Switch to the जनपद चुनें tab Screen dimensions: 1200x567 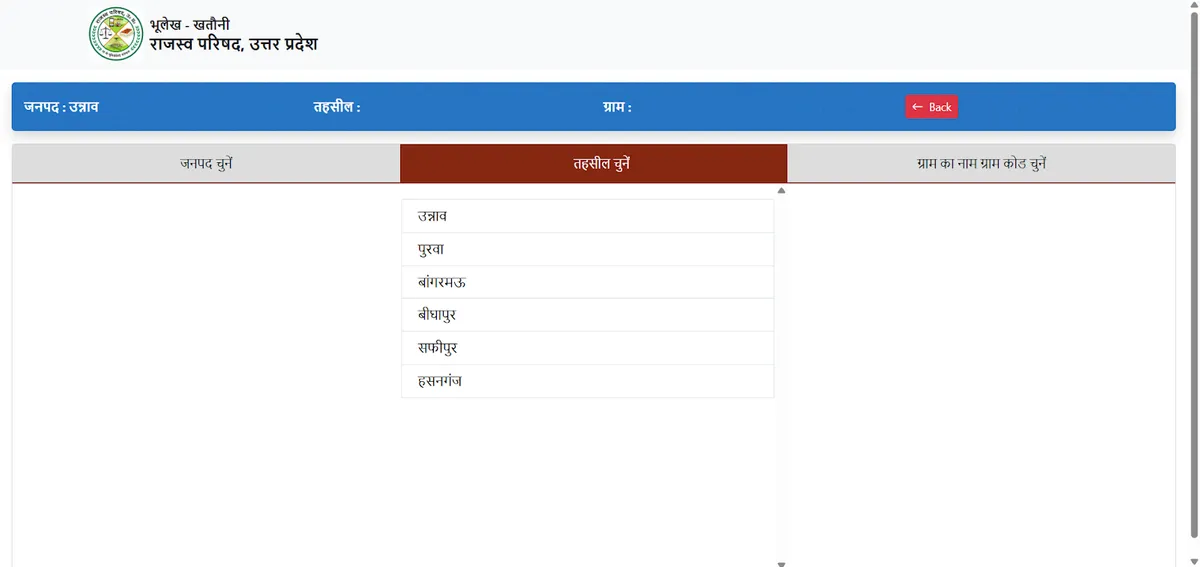[206, 163]
